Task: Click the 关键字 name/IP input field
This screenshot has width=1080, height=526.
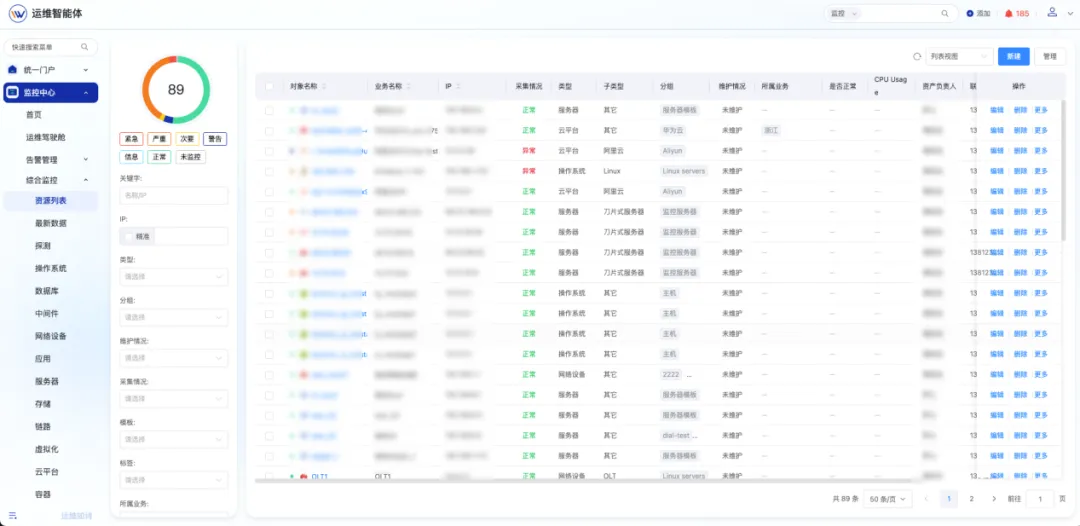Action: 174,196
